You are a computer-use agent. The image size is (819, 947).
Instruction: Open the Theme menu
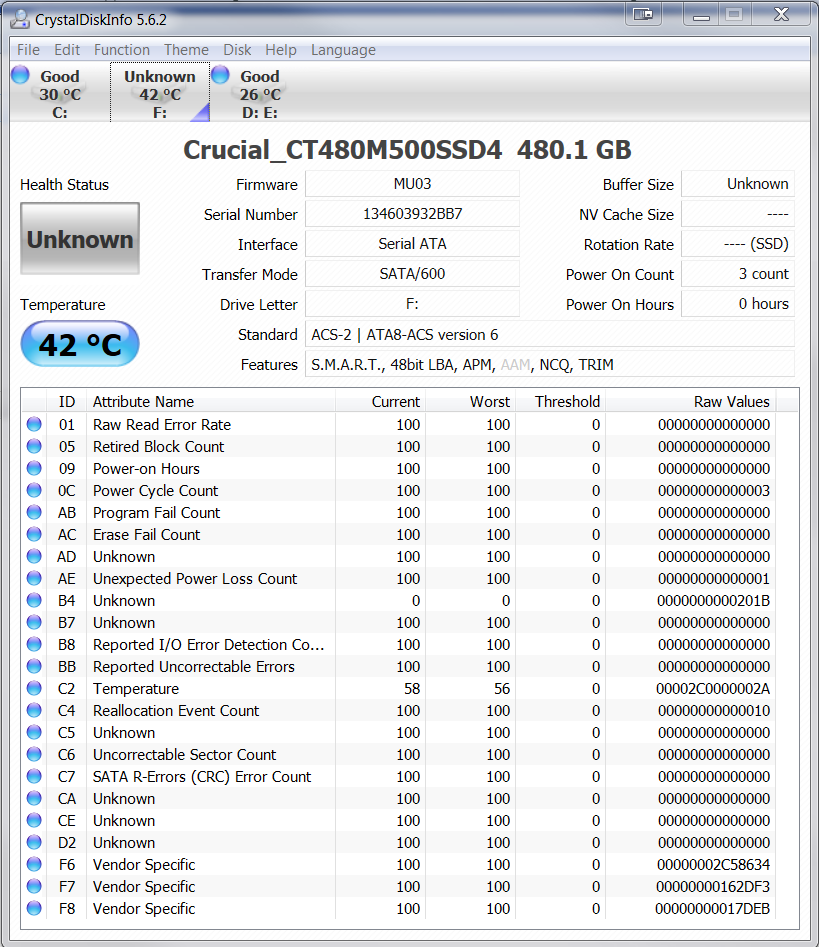click(186, 50)
